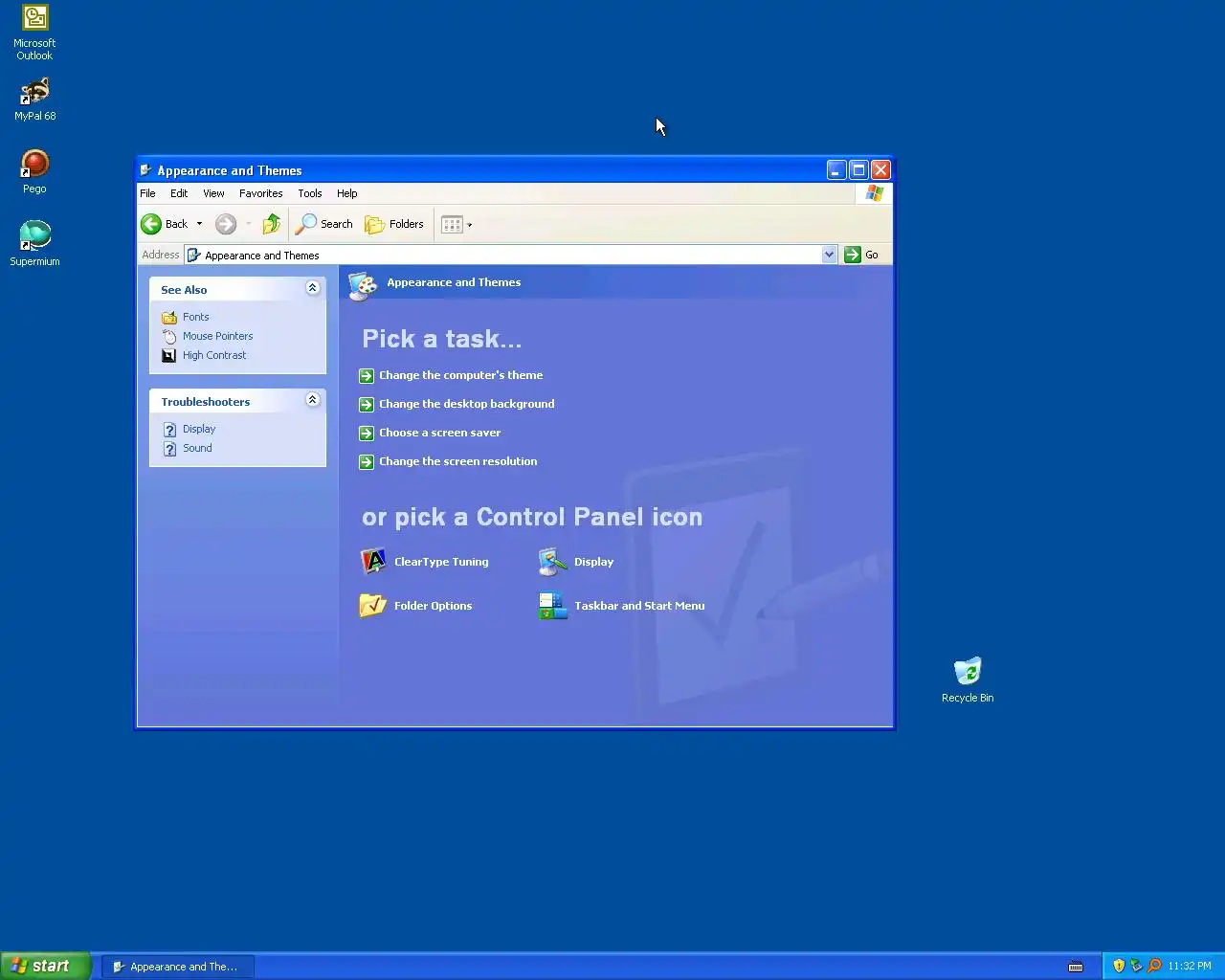The height and width of the screenshot is (980, 1225).
Task: Open Back history dropdown arrow
Action: 199,224
